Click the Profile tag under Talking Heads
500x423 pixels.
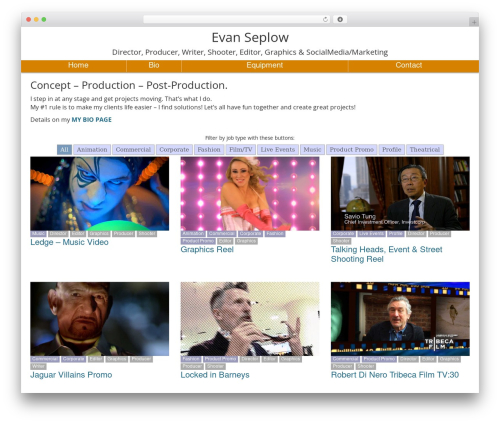coord(396,234)
